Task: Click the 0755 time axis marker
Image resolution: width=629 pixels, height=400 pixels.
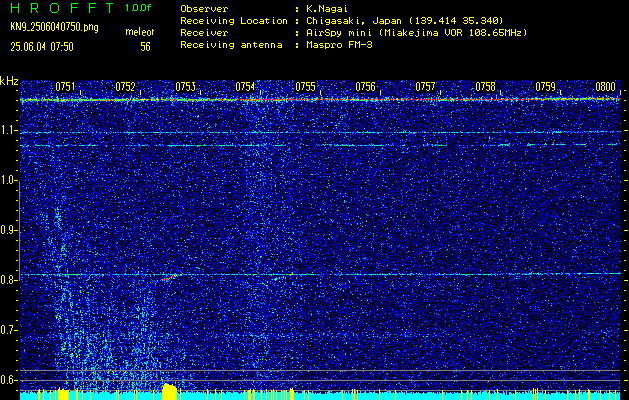Action: coord(305,87)
